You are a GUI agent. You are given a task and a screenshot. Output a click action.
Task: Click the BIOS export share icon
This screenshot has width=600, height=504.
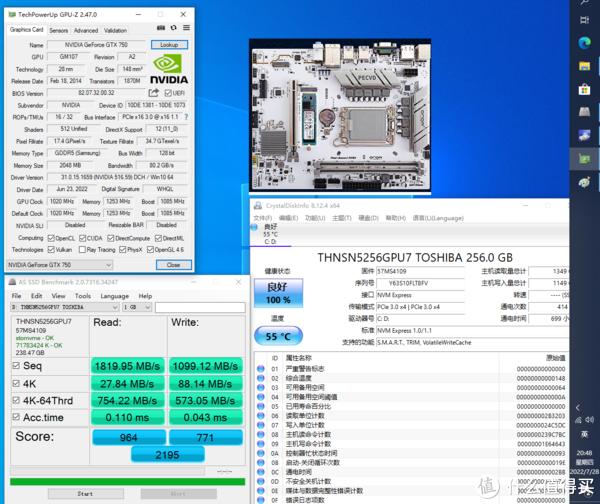pyautogui.click(x=153, y=93)
